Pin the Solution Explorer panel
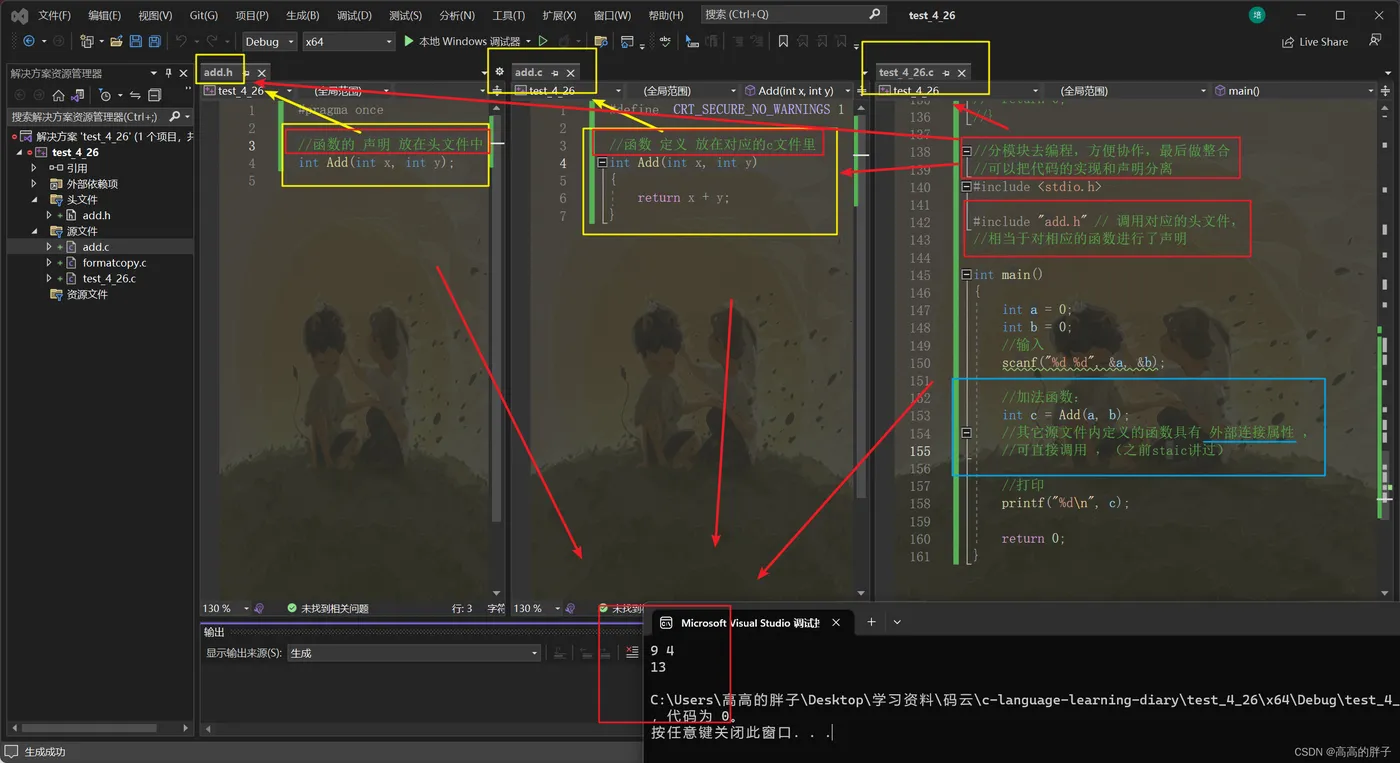Screen dimensions: 1400x763 169,73
